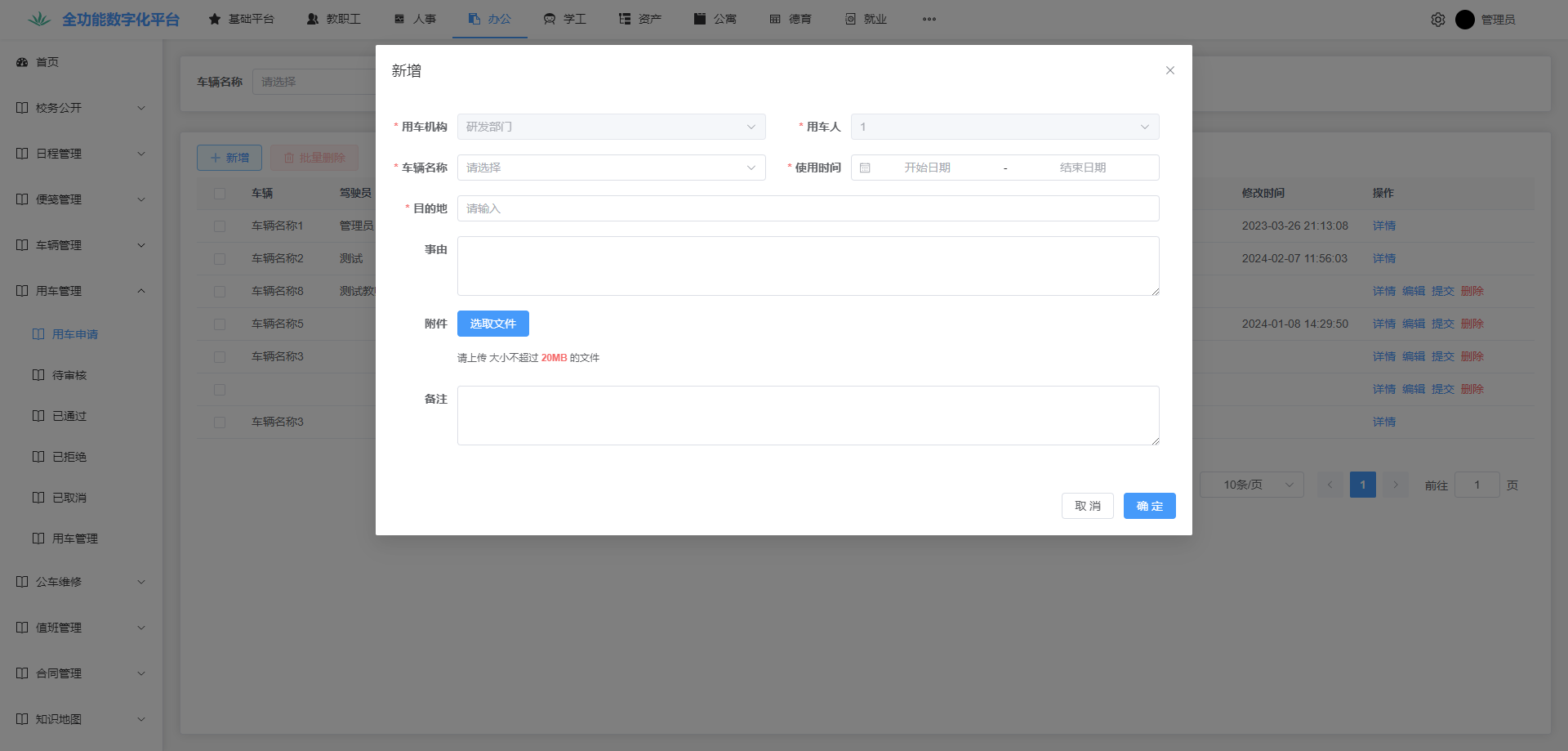
Task: Click the dashboard icon beside 首页
Action: pyautogui.click(x=22, y=62)
